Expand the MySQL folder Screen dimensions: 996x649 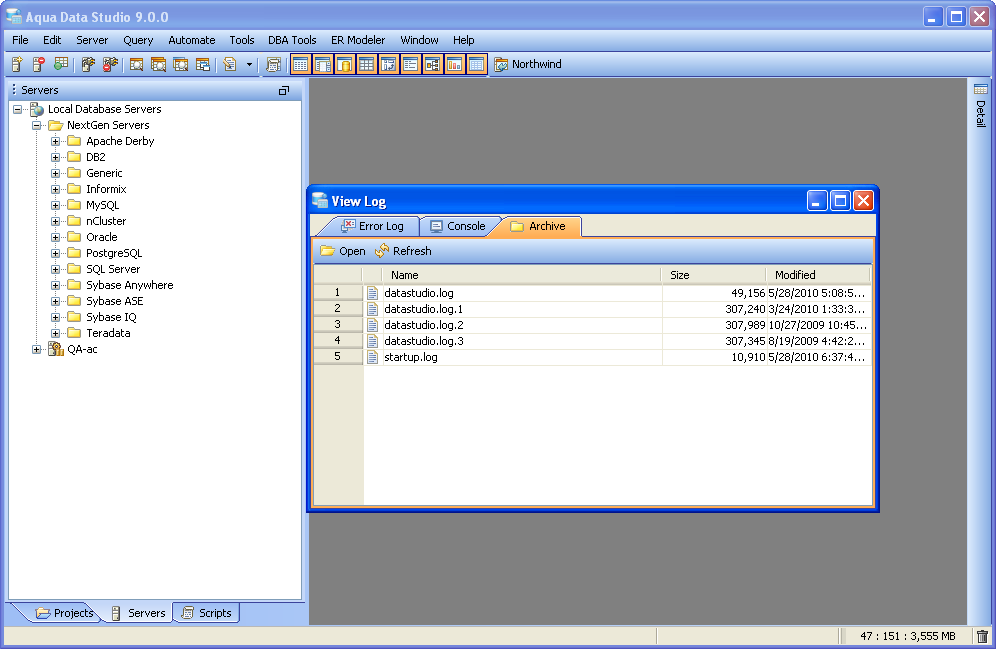tap(56, 205)
